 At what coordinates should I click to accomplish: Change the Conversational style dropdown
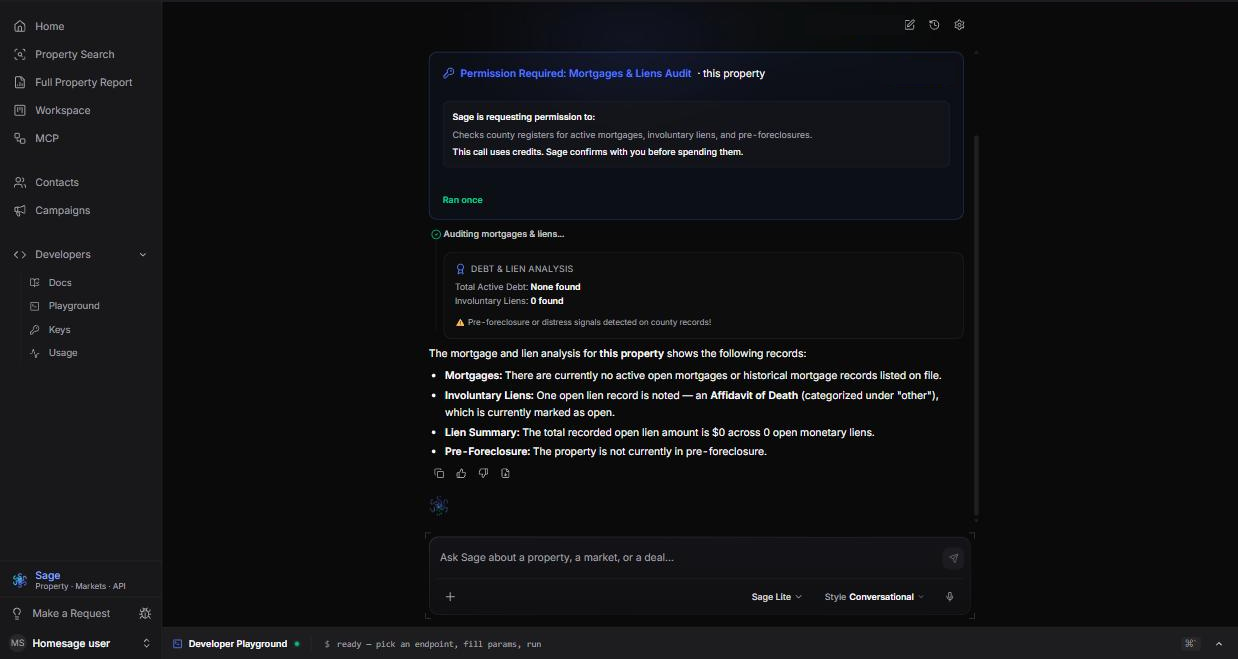[874, 597]
